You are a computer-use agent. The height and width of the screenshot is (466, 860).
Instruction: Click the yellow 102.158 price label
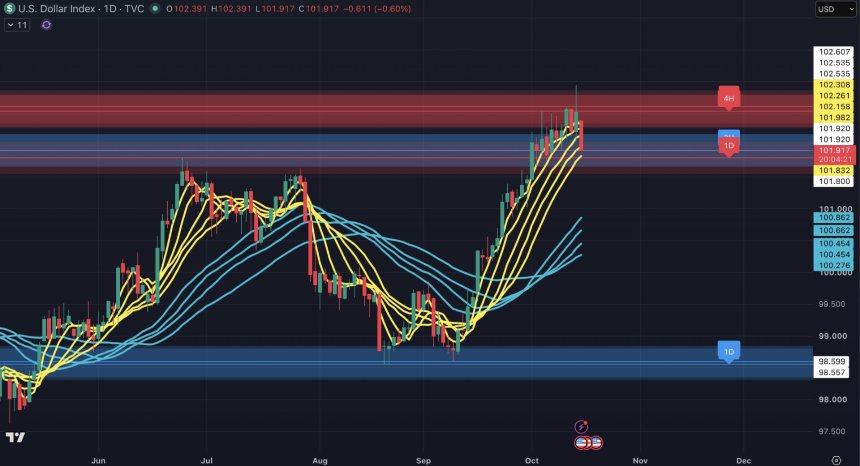click(x=834, y=107)
